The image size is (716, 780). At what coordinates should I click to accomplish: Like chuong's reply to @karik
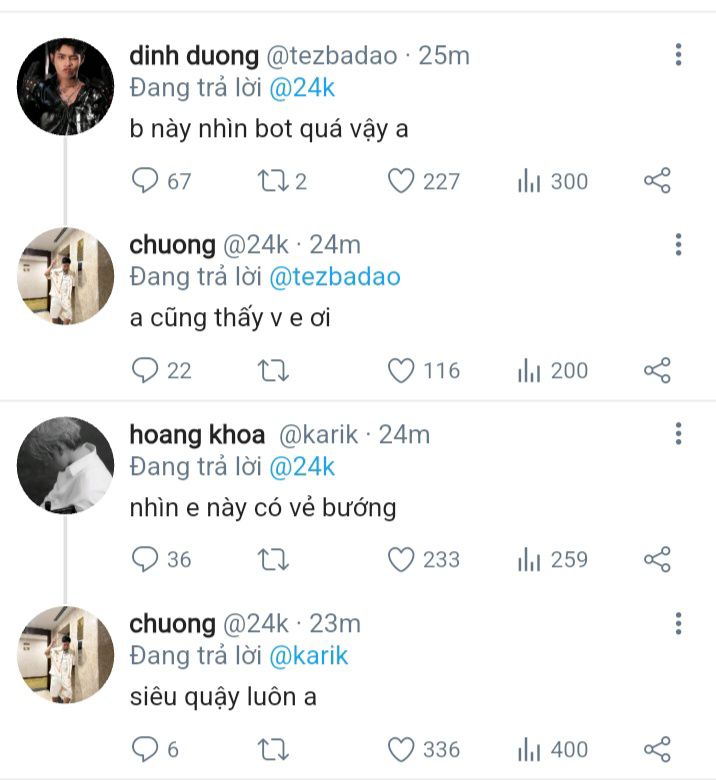click(401, 749)
